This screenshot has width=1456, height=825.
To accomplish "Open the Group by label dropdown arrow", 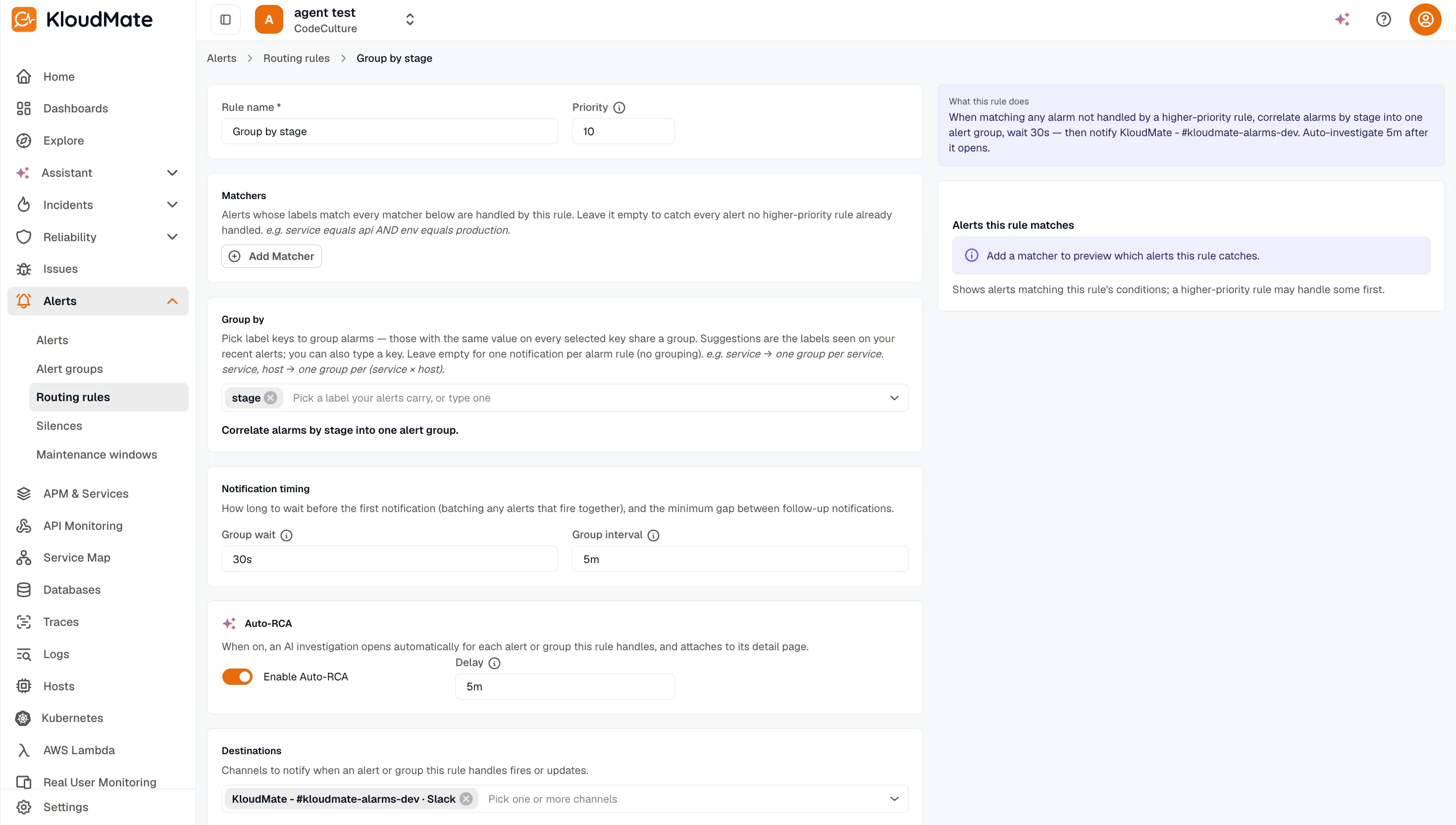I will pyautogui.click(x=894, y=398).
